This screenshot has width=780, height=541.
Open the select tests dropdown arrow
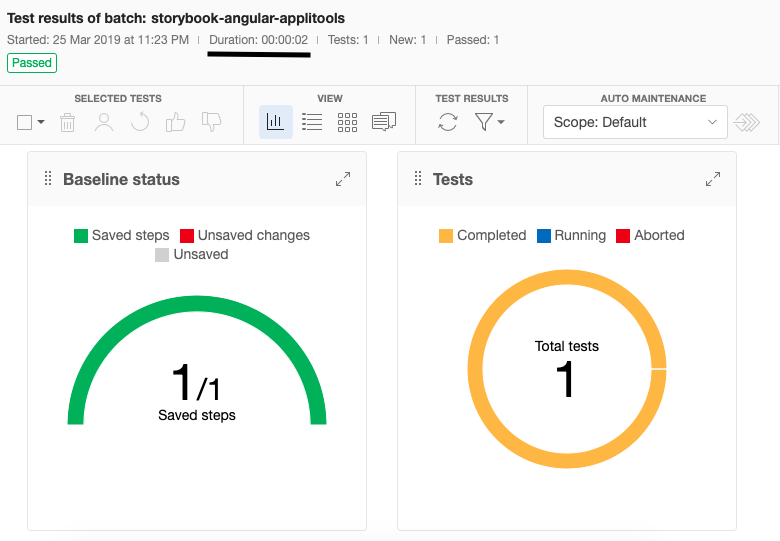pyautogui.click(x=41, y=123)
